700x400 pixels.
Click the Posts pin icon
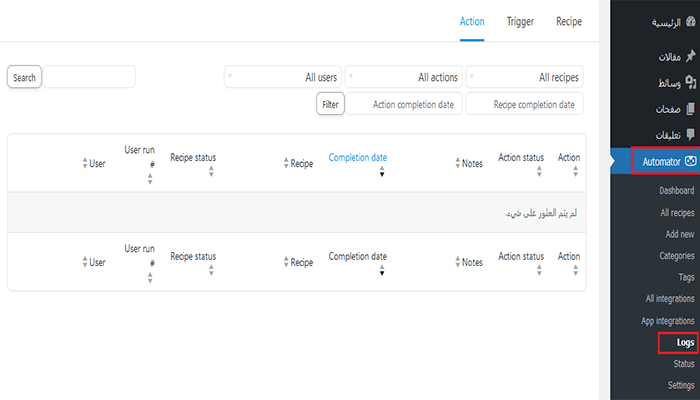(x=691, y=56)
